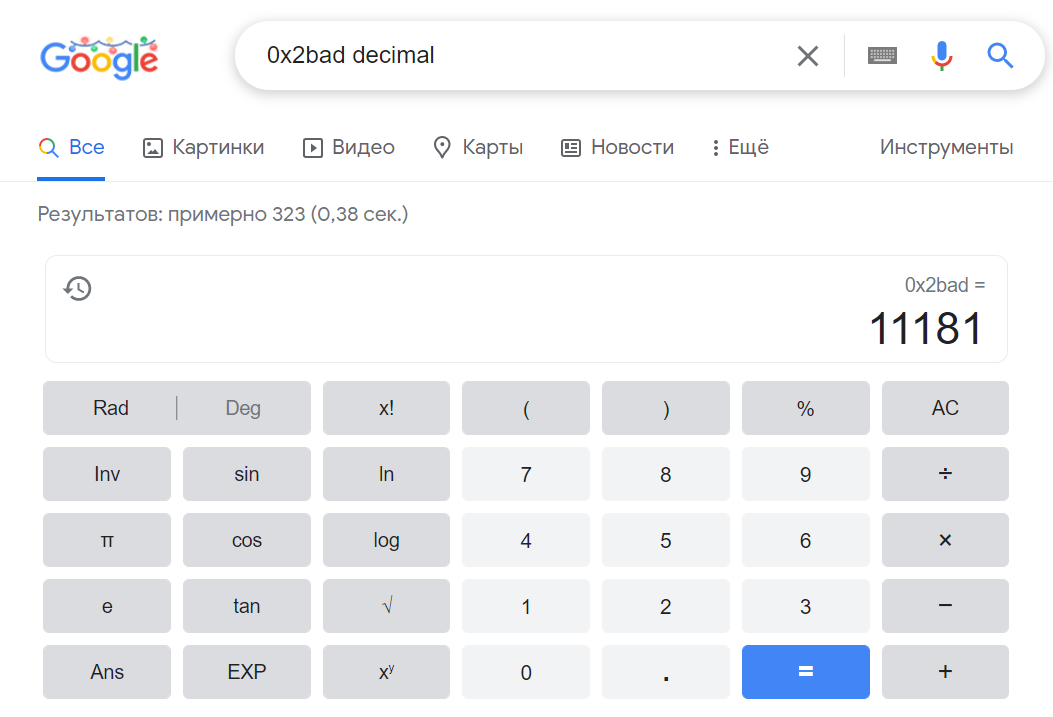Open the on-screen keyboard icon
The image size is (1053, 717).
882,56
